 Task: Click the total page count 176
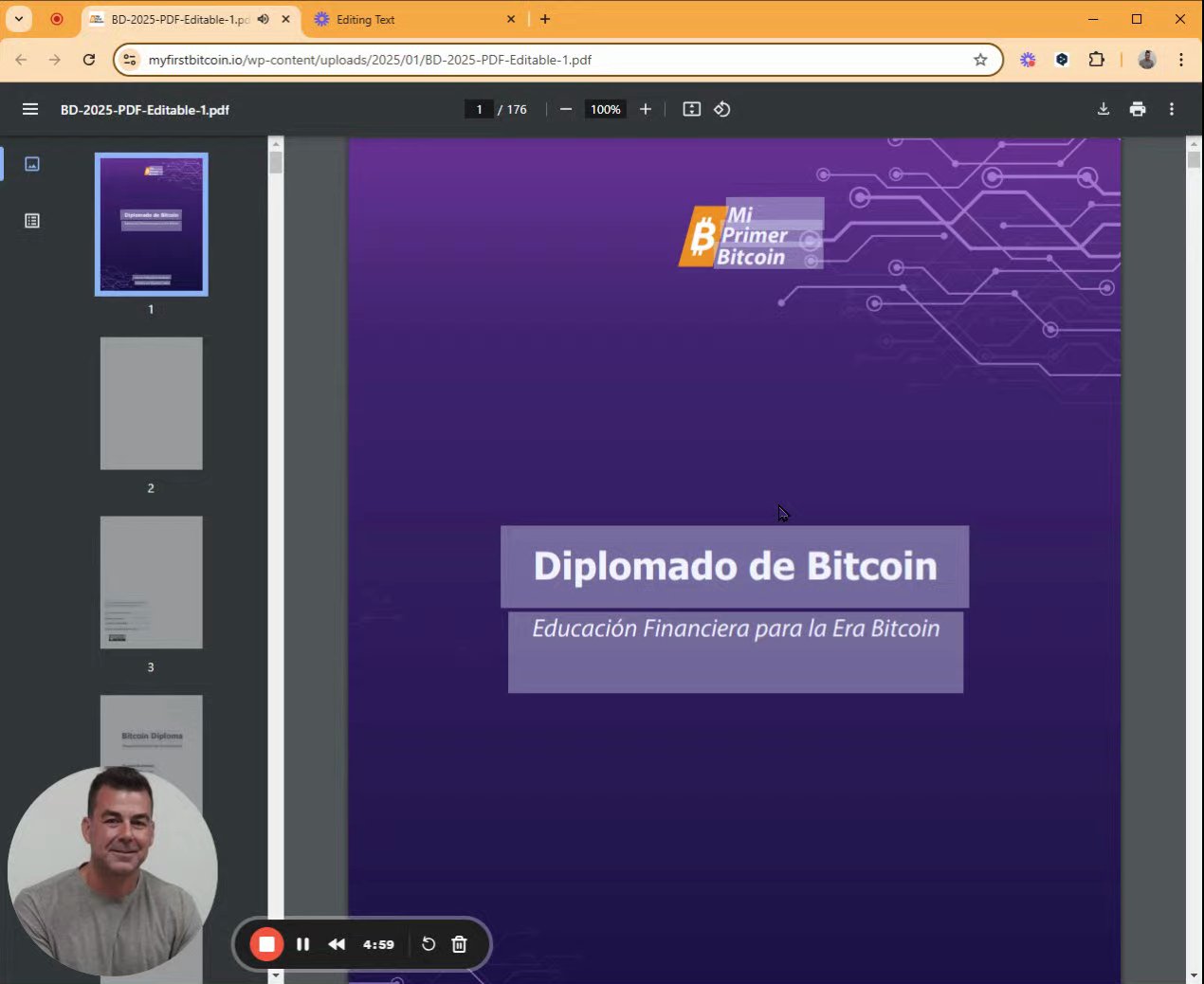click(517, 109)
